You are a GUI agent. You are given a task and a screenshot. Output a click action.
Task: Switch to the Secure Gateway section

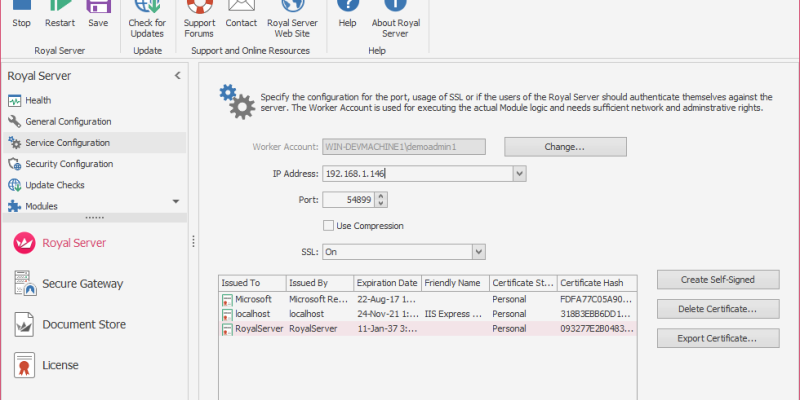coord(82,284)
